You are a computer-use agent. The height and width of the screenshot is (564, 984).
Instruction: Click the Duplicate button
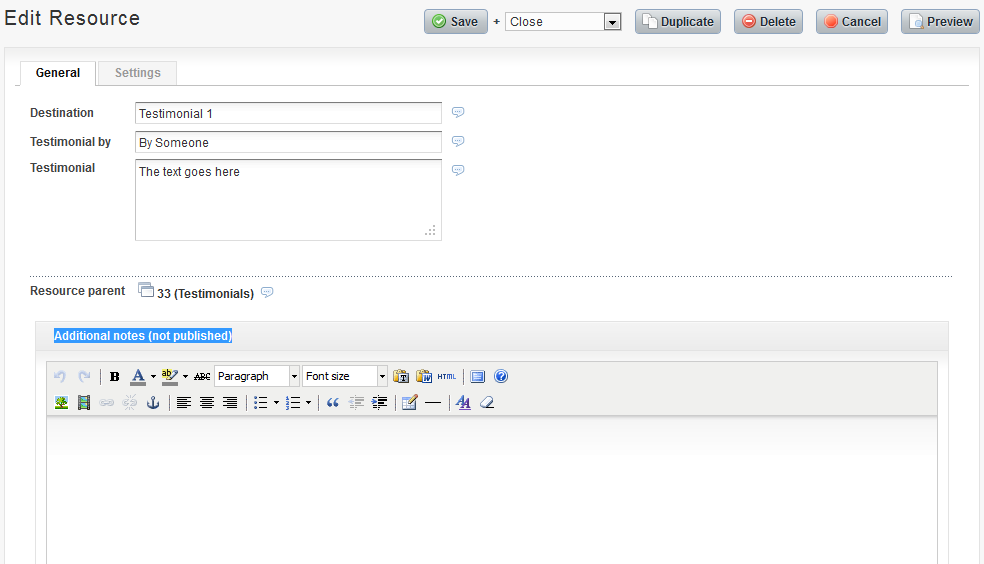click(677, 22)
